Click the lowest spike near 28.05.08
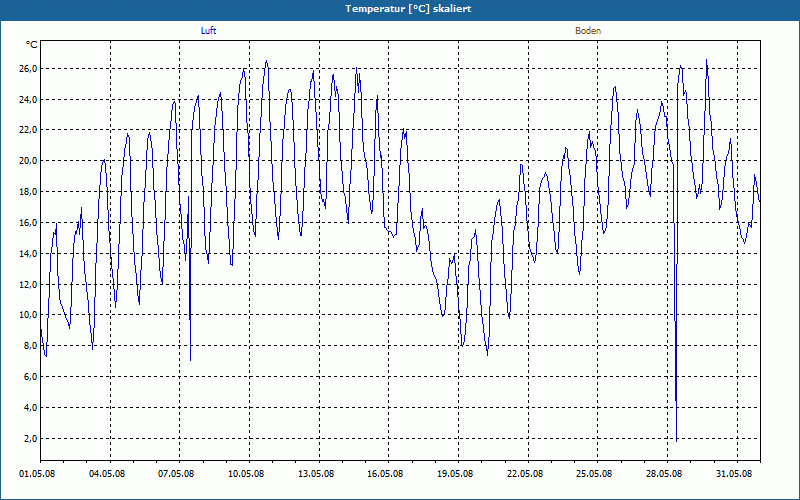The image size is (800, 500). point(677,439)
